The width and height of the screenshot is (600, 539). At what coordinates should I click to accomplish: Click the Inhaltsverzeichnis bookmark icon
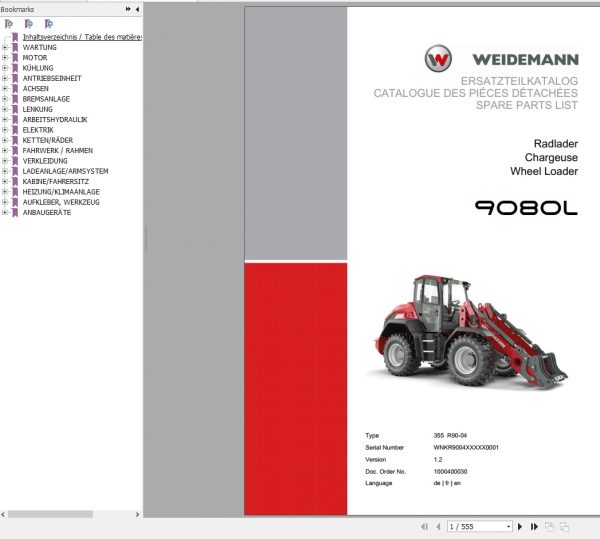tap(15, 37)
